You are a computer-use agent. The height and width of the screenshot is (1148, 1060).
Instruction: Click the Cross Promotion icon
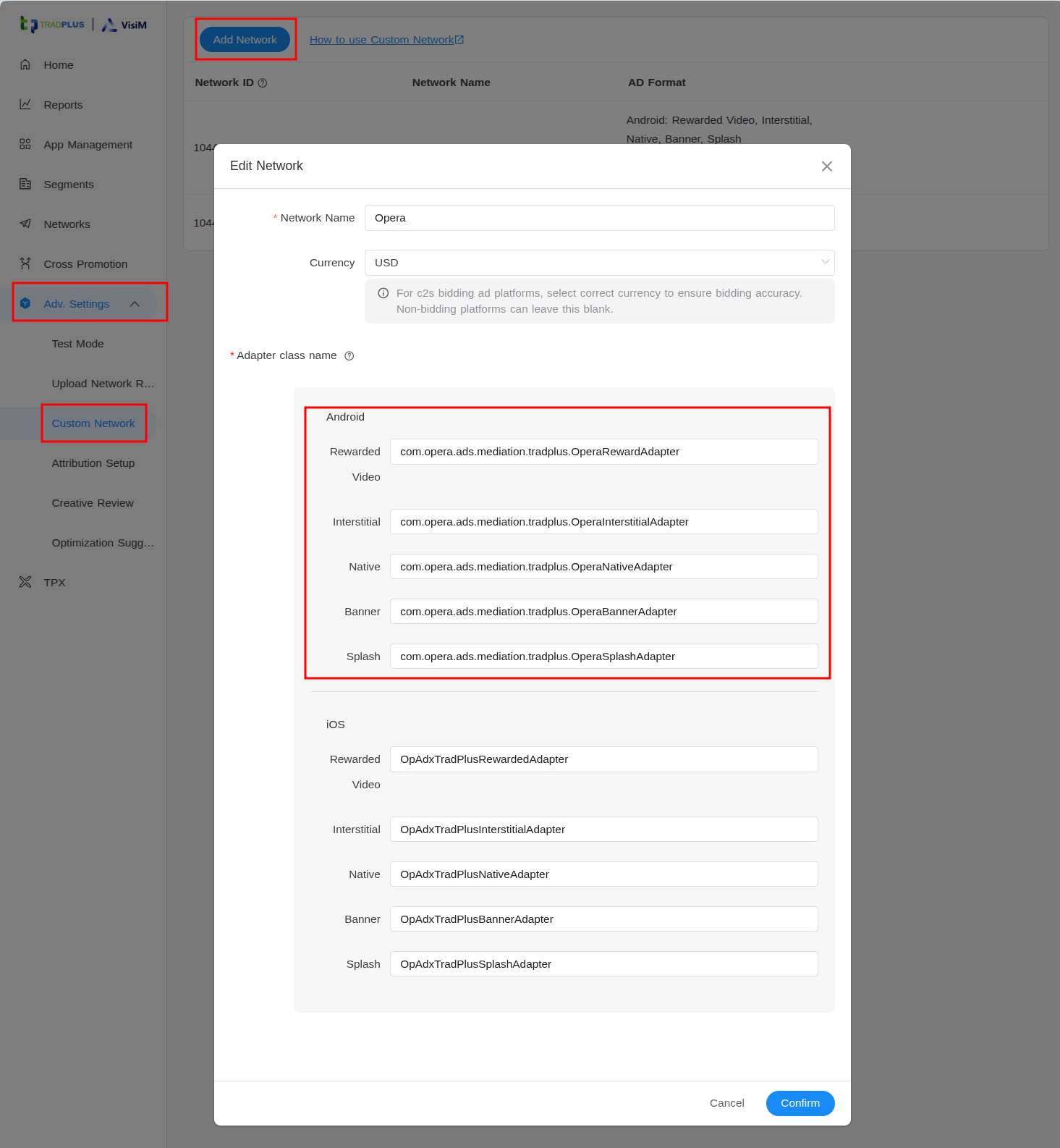point(25,263)
